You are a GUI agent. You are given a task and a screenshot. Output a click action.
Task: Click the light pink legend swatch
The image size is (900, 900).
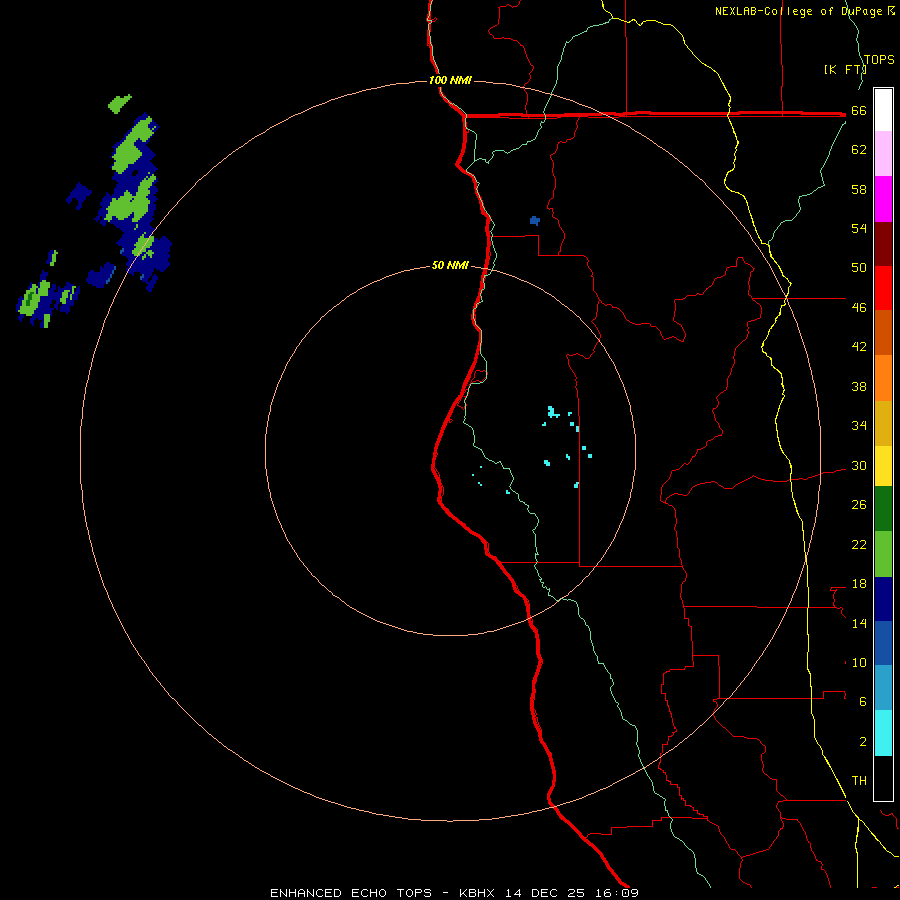[x=883, y=153]
